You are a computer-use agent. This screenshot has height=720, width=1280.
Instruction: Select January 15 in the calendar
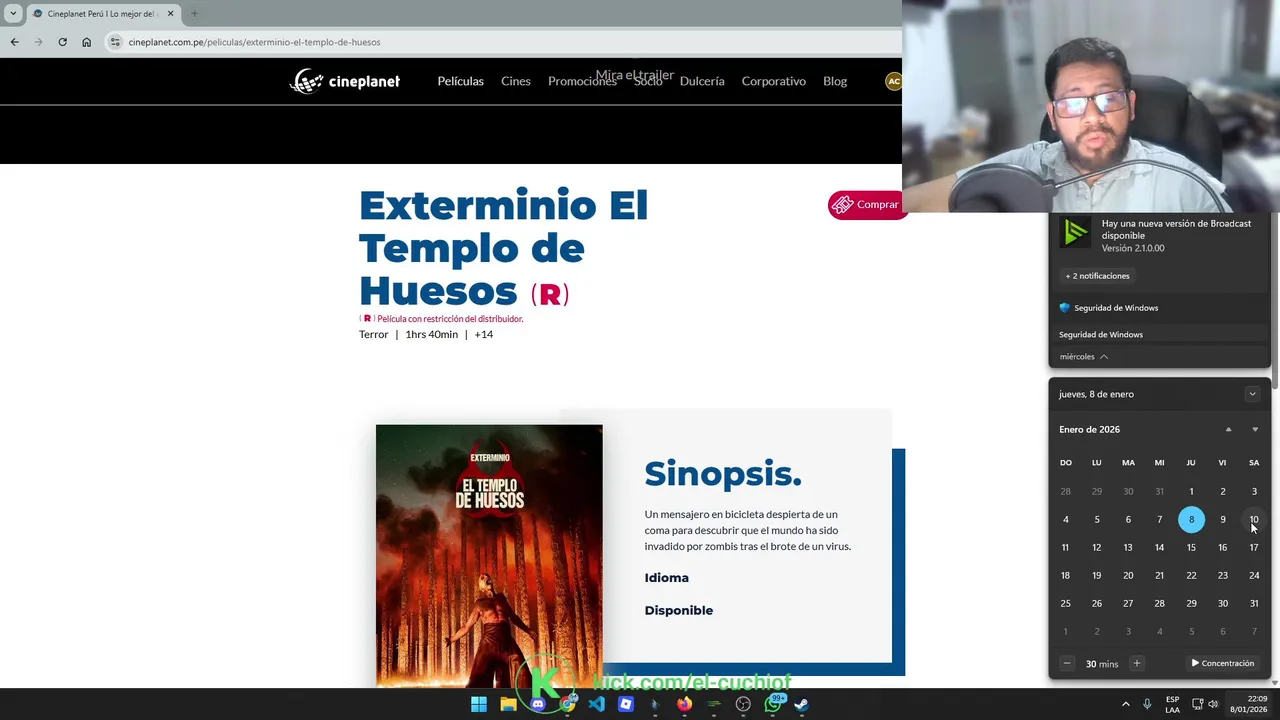tap(1191, 547)
